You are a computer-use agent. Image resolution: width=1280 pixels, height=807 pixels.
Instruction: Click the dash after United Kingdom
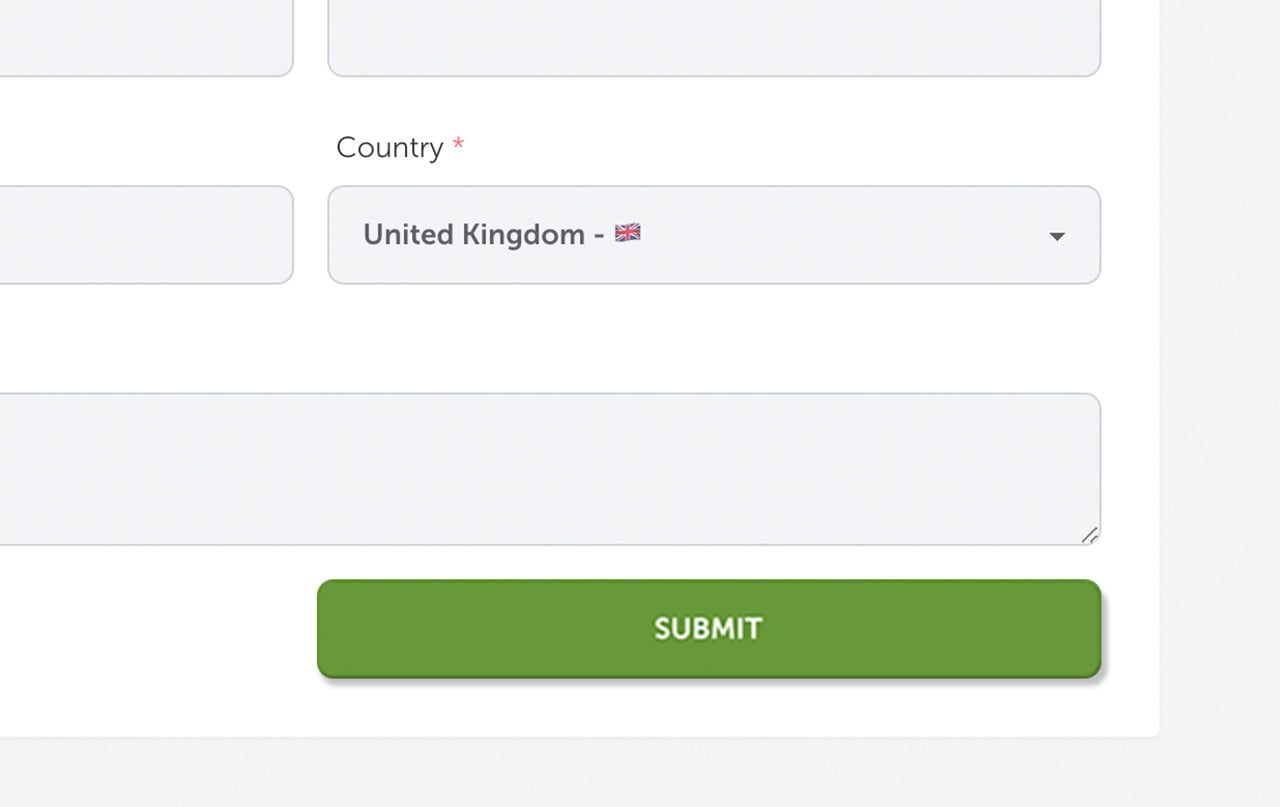pos(598,235)
